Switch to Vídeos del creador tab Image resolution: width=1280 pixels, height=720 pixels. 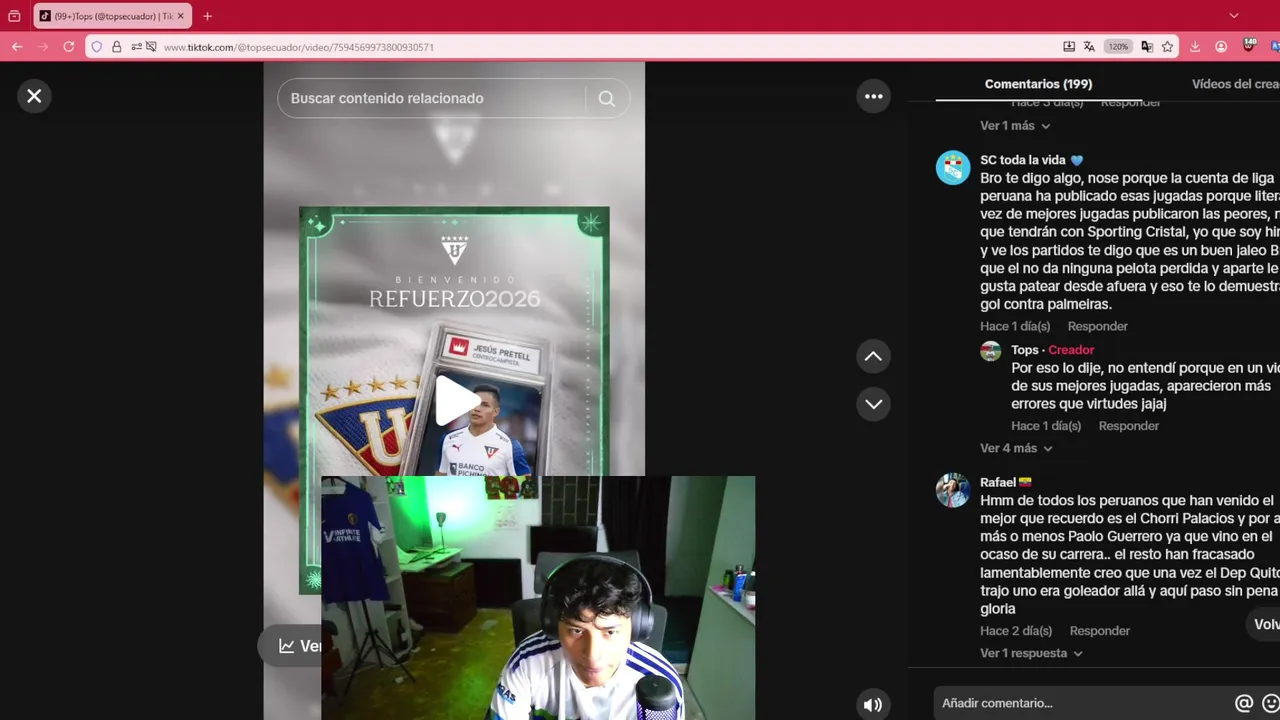(x=1235, y=84)
